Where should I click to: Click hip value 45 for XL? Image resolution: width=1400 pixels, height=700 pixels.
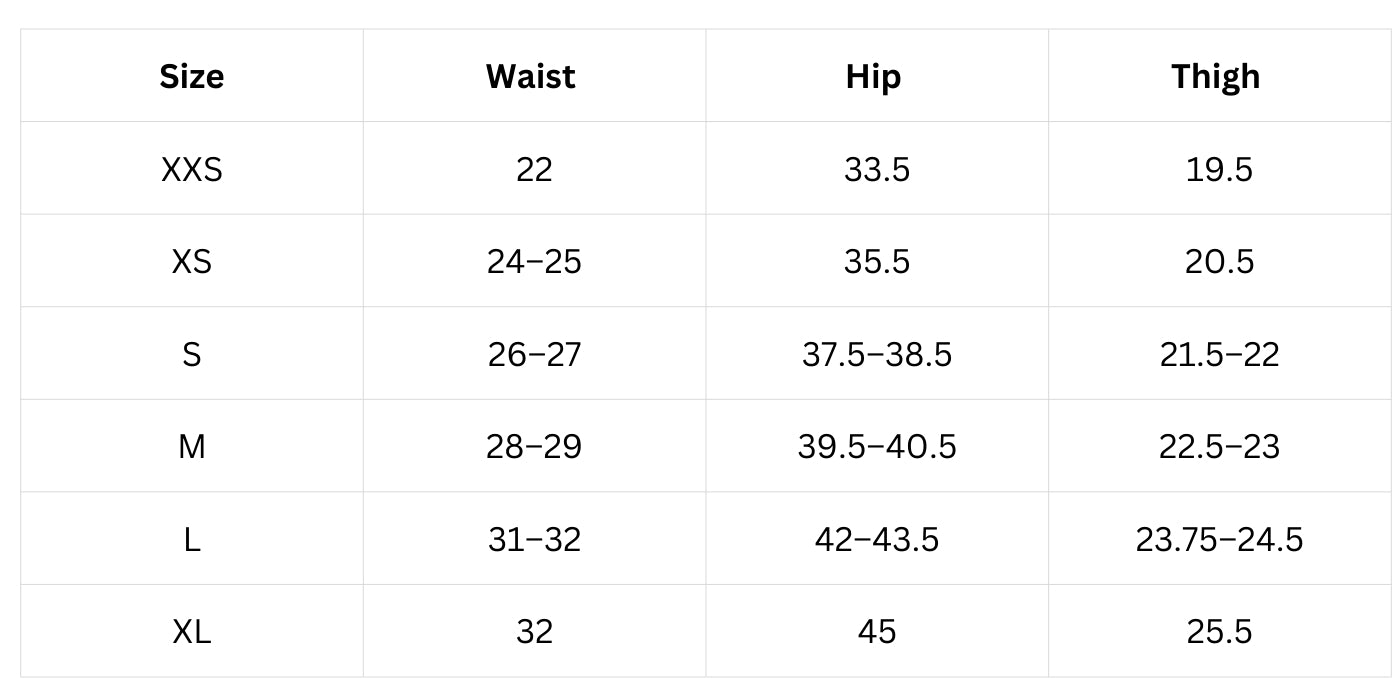click(877, 632)
